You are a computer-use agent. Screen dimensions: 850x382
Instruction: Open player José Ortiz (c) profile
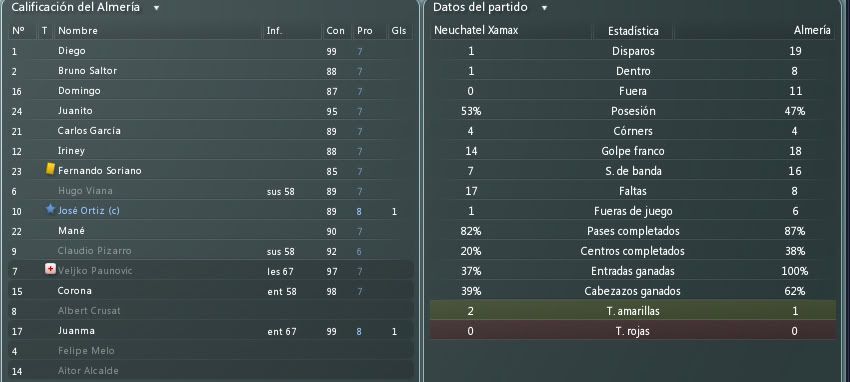coord(89,210)
